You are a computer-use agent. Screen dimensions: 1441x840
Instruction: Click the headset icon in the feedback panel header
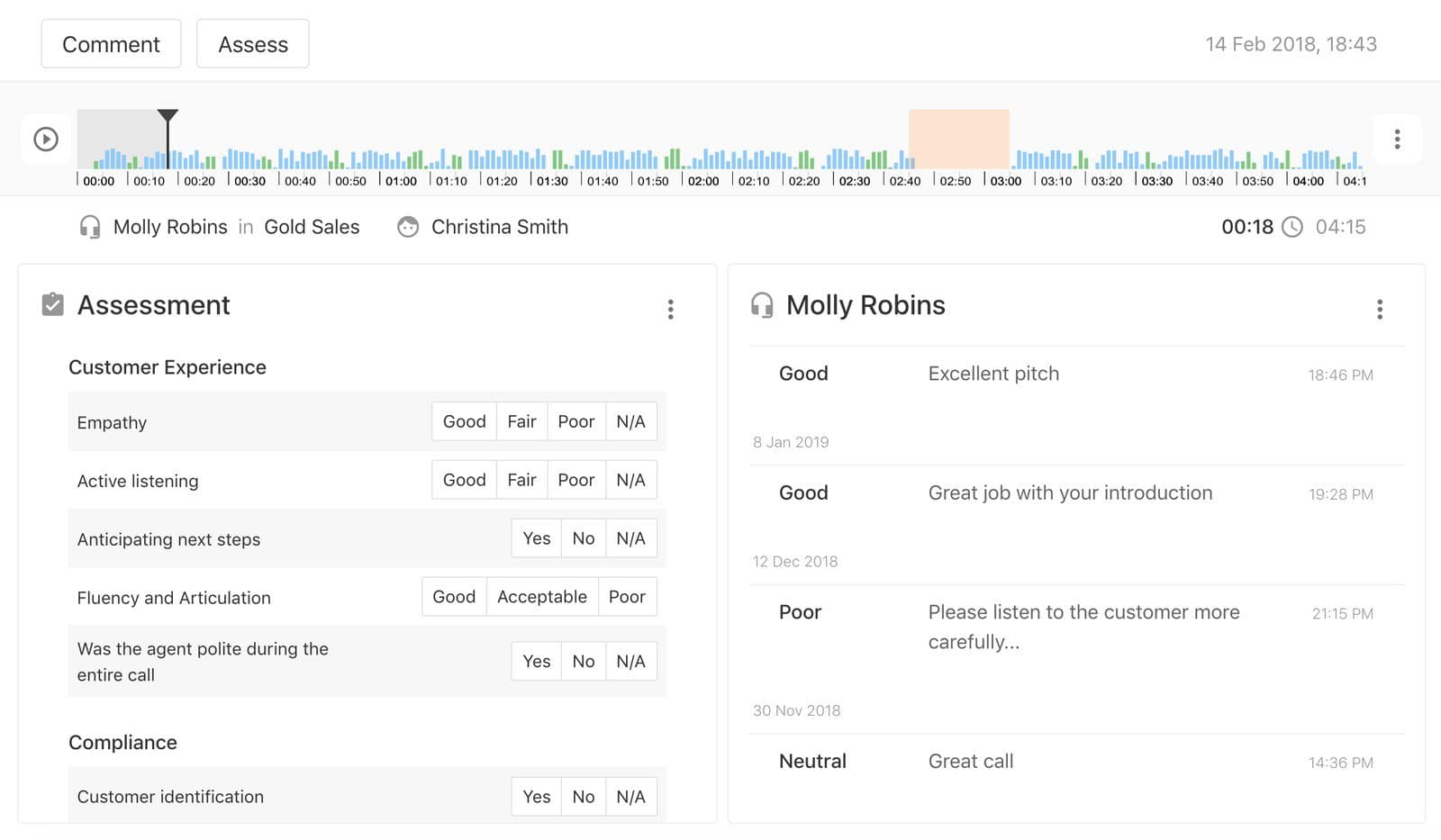763,306
